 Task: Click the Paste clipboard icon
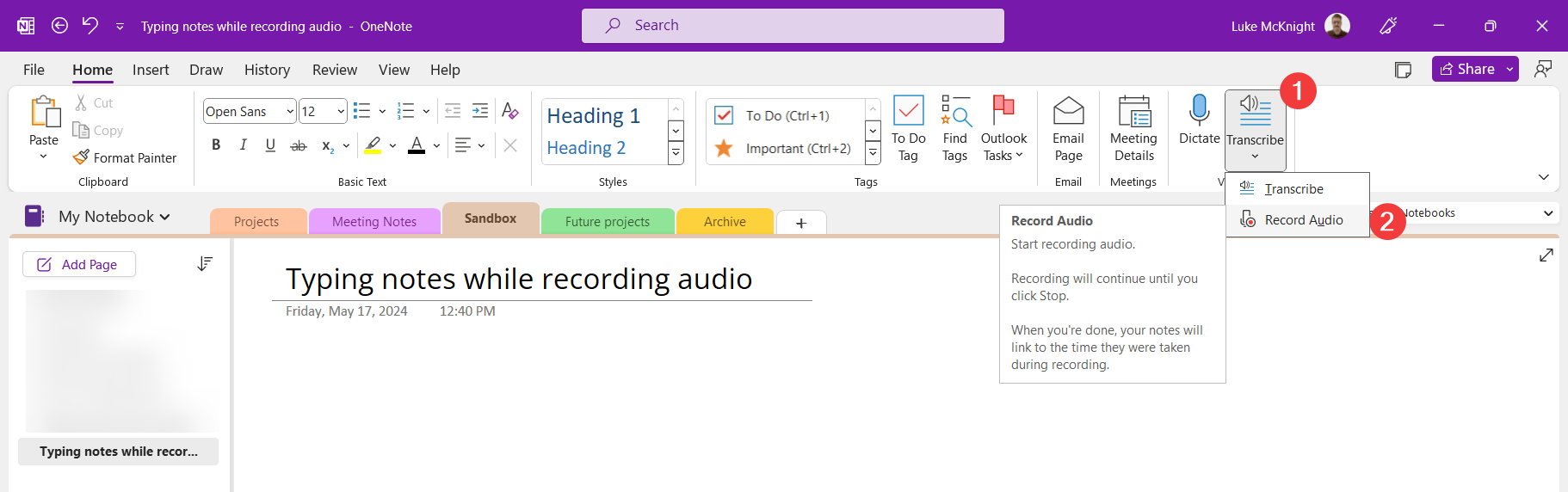pos(44,113)
